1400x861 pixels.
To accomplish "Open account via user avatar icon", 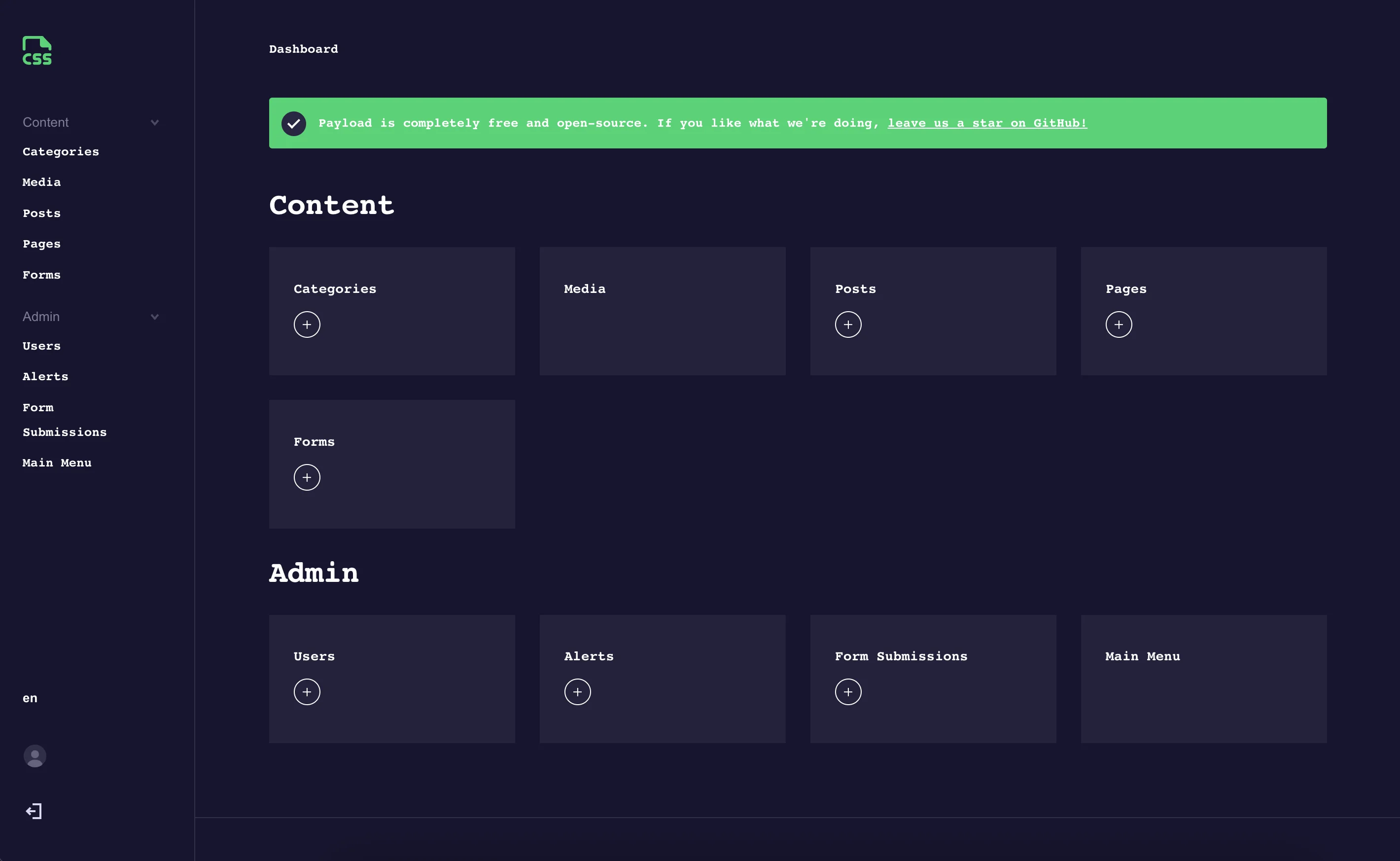I will [x=35, y=756].
